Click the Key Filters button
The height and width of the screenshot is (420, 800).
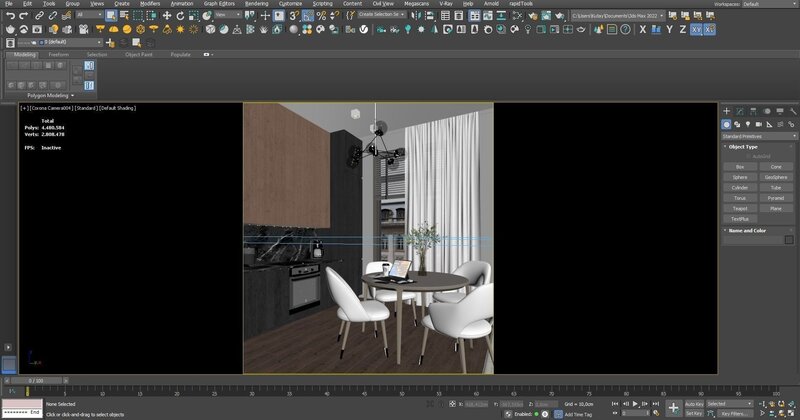(733, 412)
